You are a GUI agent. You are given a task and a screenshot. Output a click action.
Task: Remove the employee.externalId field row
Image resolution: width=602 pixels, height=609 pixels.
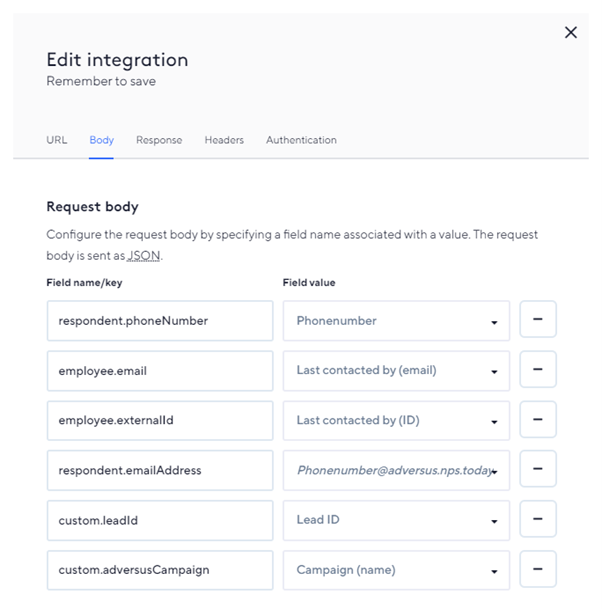pos(538,420)
